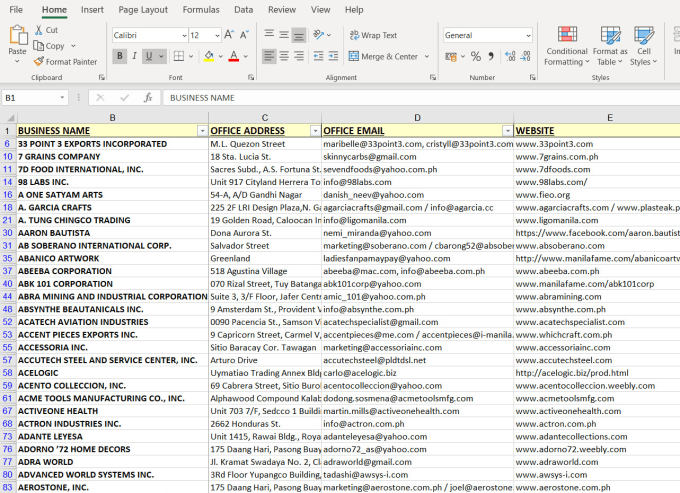Select the yellow fill color button

tap(209, 56)
